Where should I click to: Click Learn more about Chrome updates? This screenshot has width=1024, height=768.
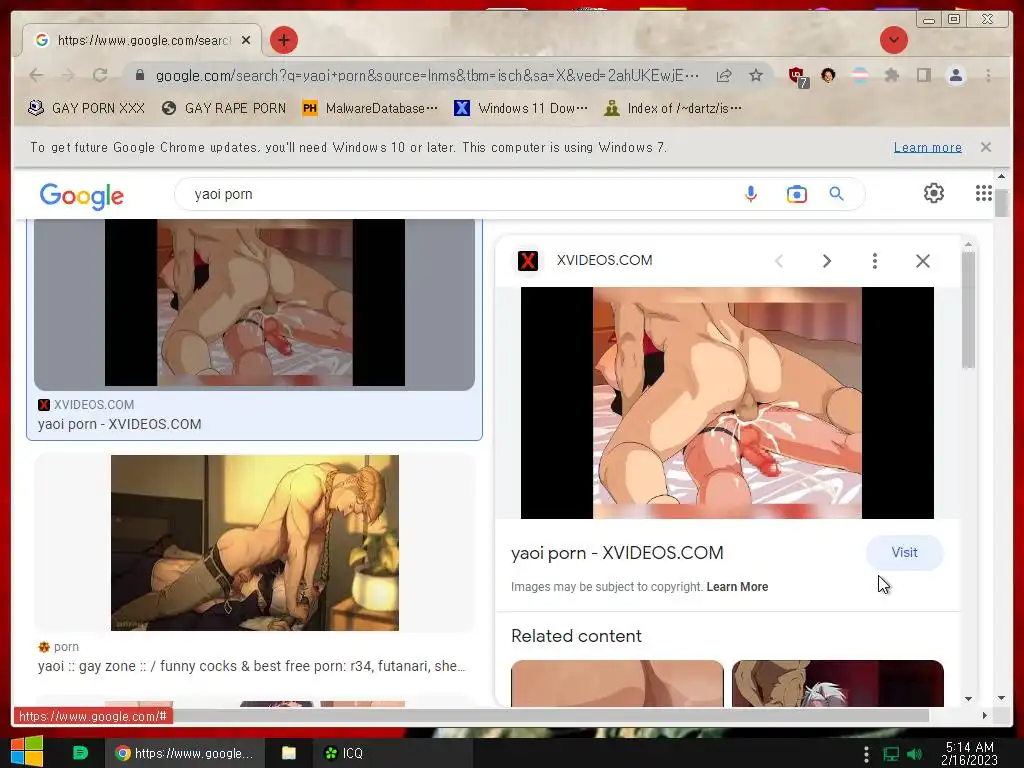(x=927, y=148)
